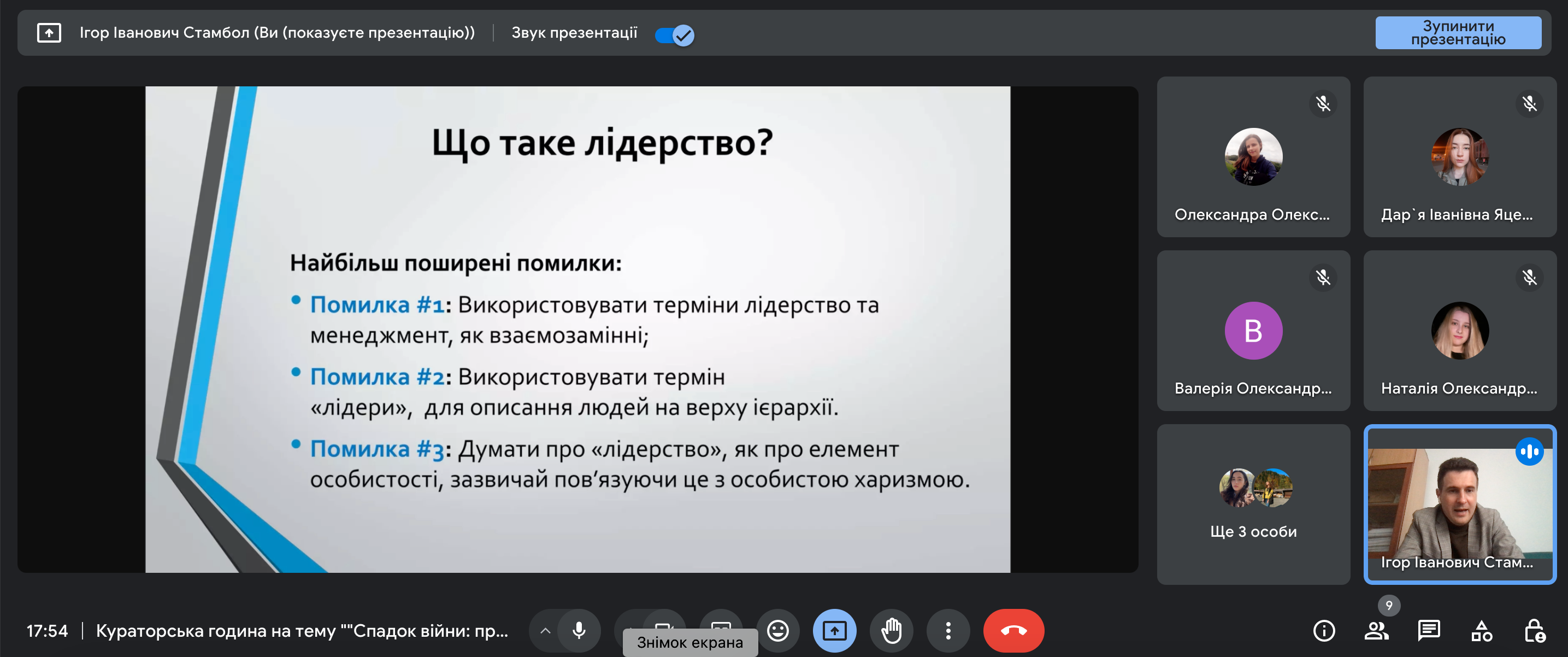This screenshot has height=657, width=1568.
Task: Mute the microphone
Action: point(579,630)
